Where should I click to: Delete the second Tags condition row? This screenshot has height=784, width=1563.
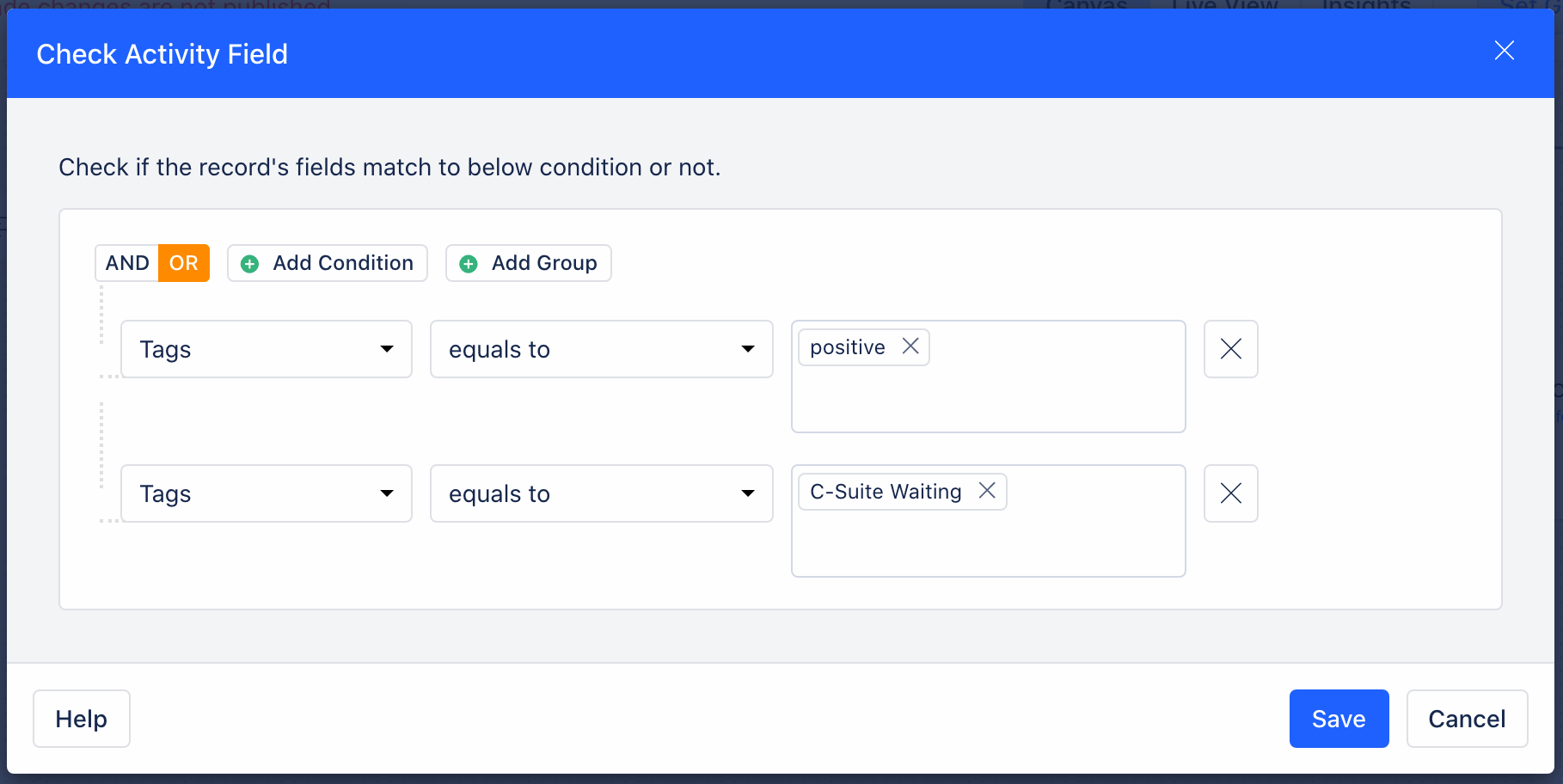(1231, 493)
